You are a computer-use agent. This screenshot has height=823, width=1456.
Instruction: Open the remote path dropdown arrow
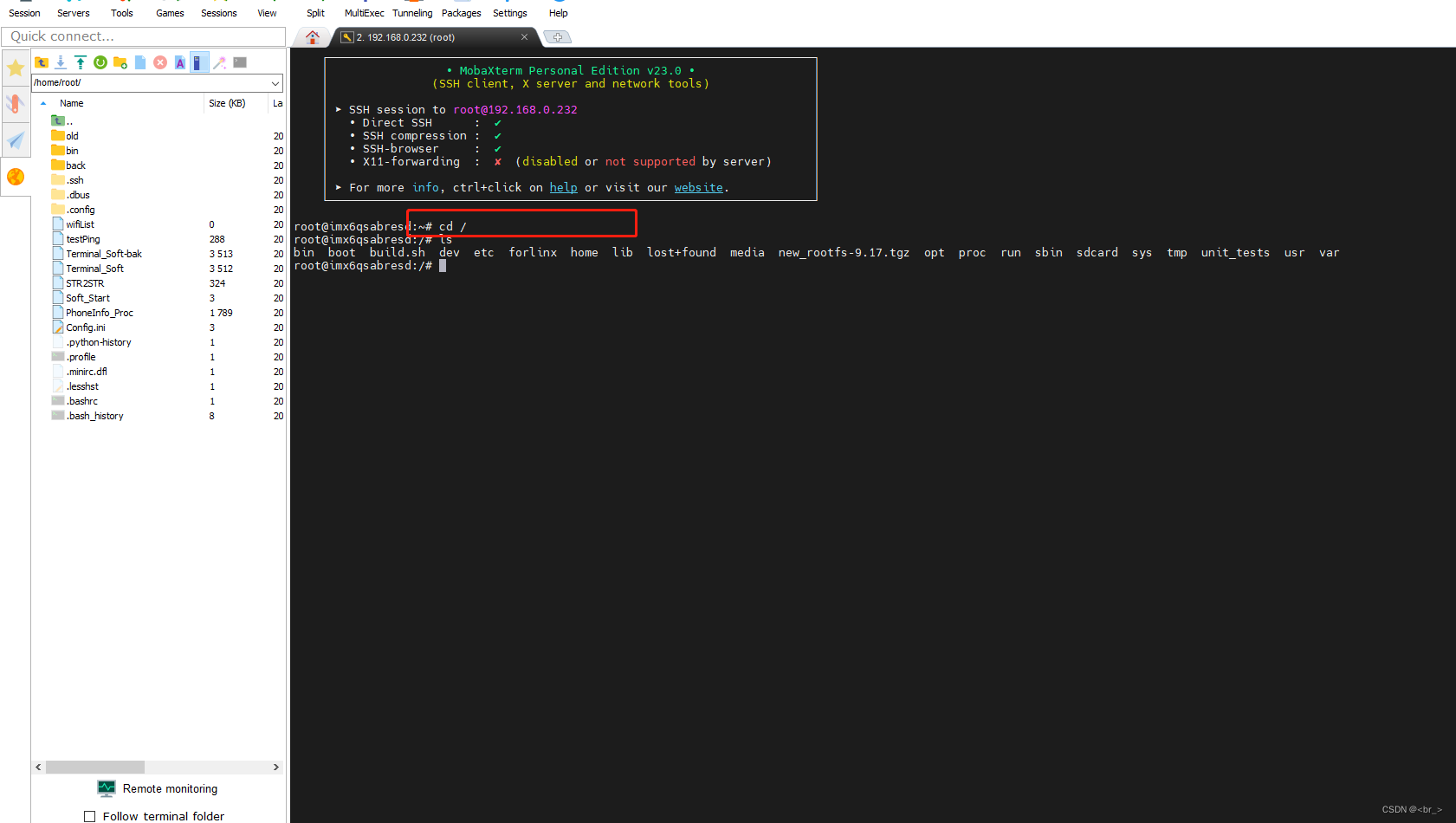point(275,83)
